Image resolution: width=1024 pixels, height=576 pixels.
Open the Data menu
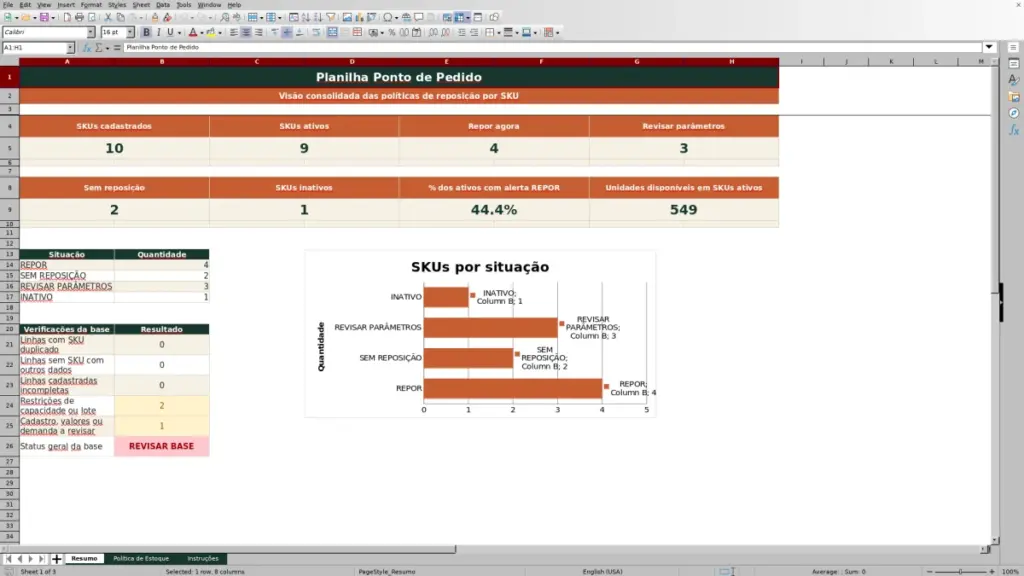[163, 5]
